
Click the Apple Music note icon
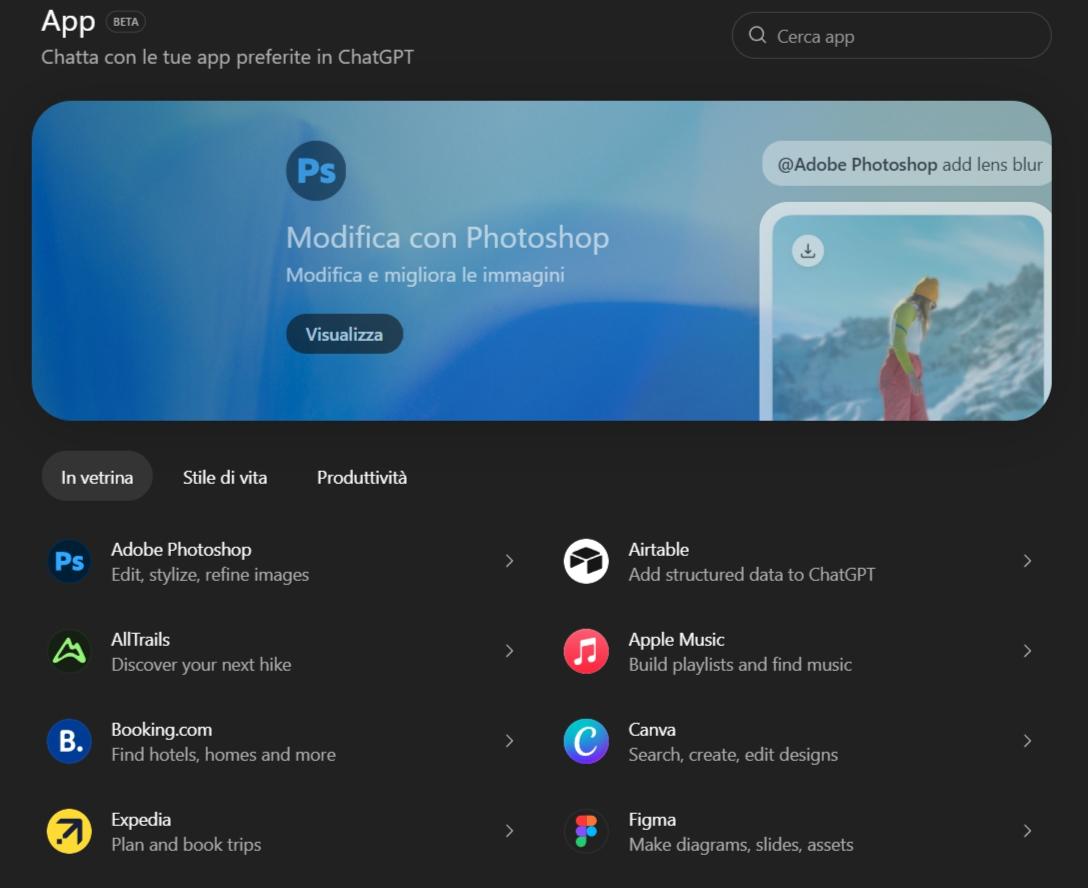click(586, 651)
